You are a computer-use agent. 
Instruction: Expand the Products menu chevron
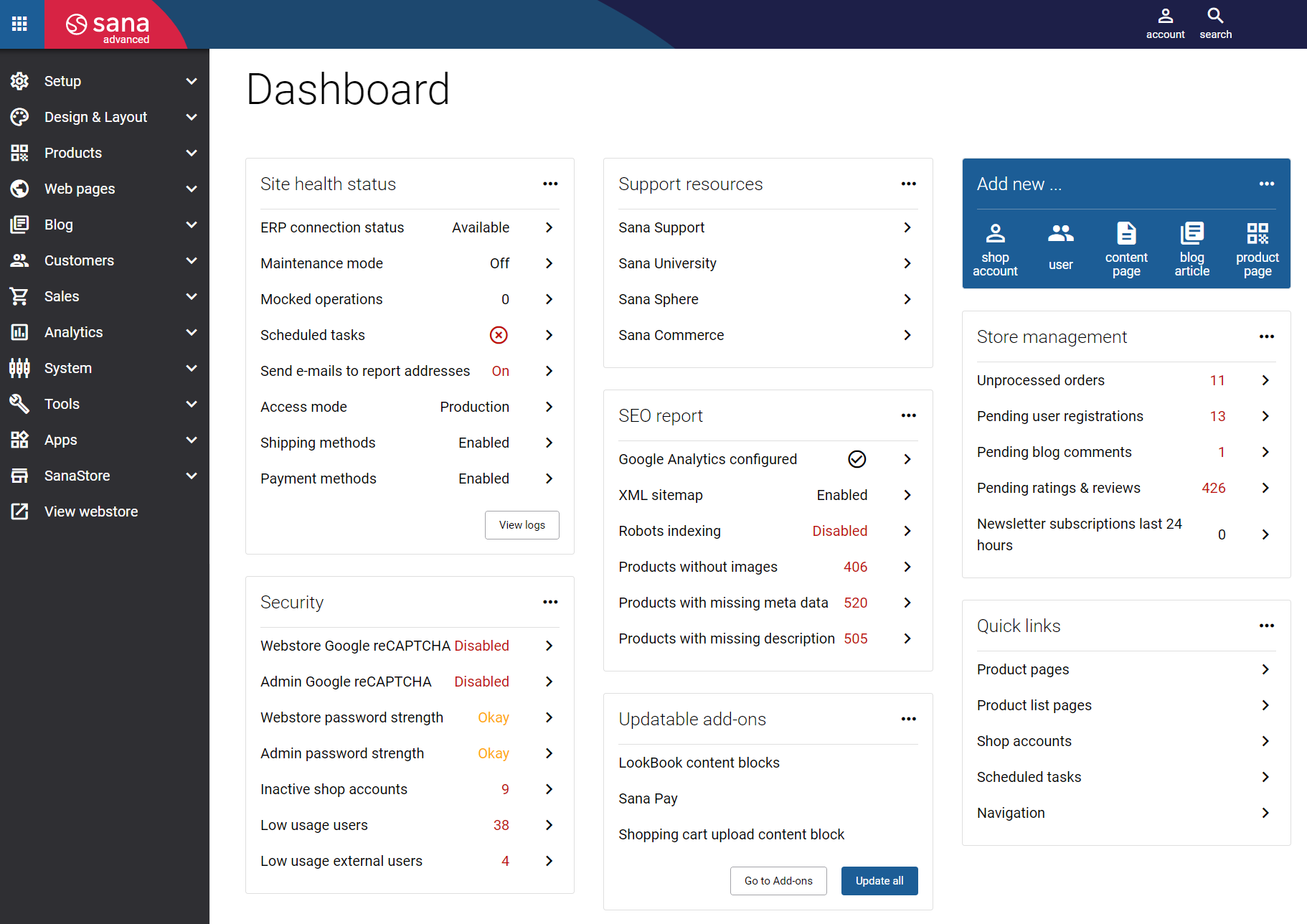pyautogui.click(x=192, y=153)
